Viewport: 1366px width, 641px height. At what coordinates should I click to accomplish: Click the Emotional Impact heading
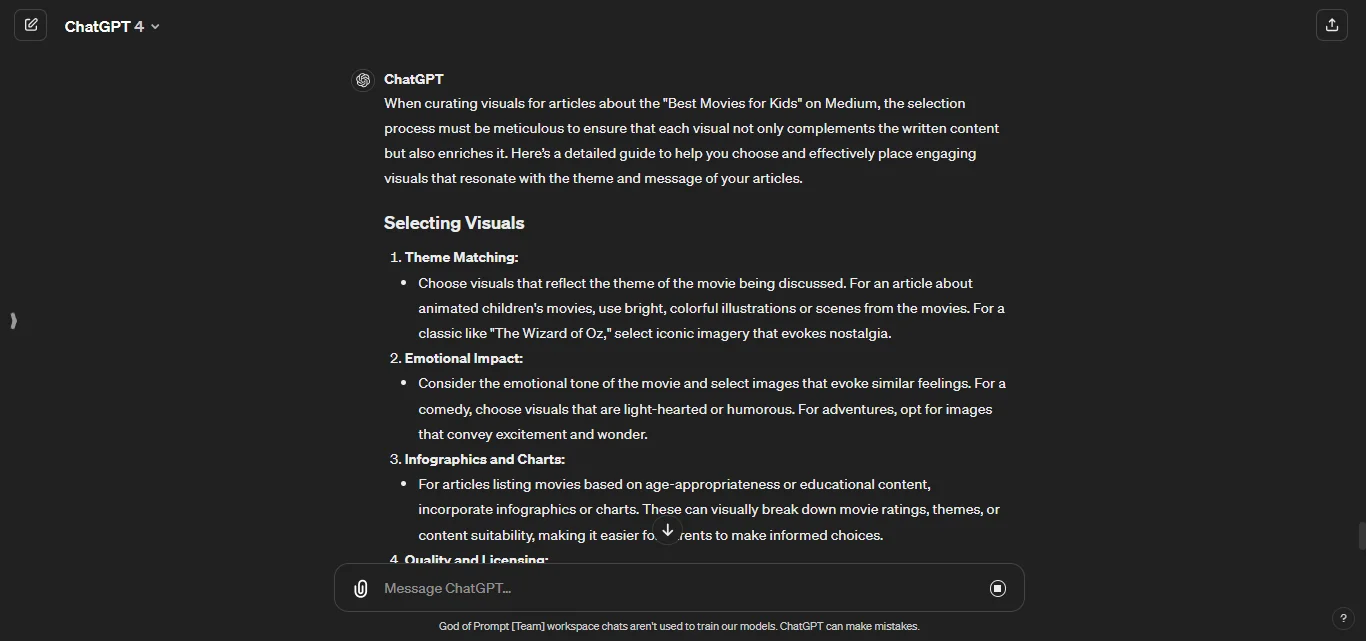(463, 358)
